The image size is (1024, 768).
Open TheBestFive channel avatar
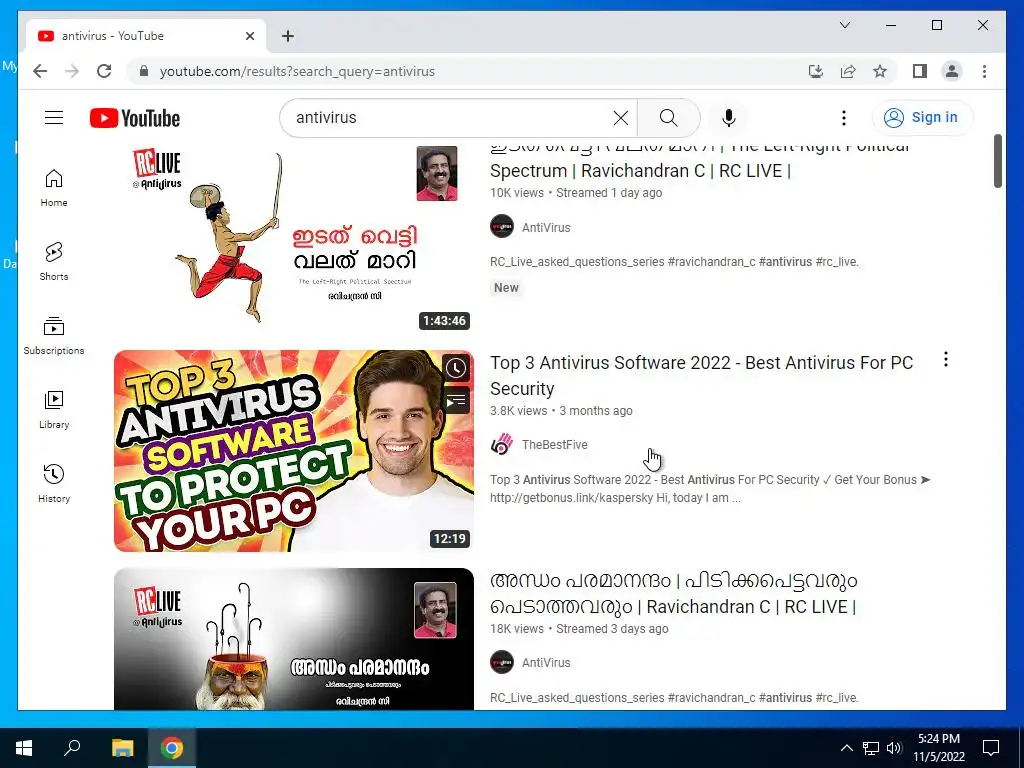tap(502, 445)
